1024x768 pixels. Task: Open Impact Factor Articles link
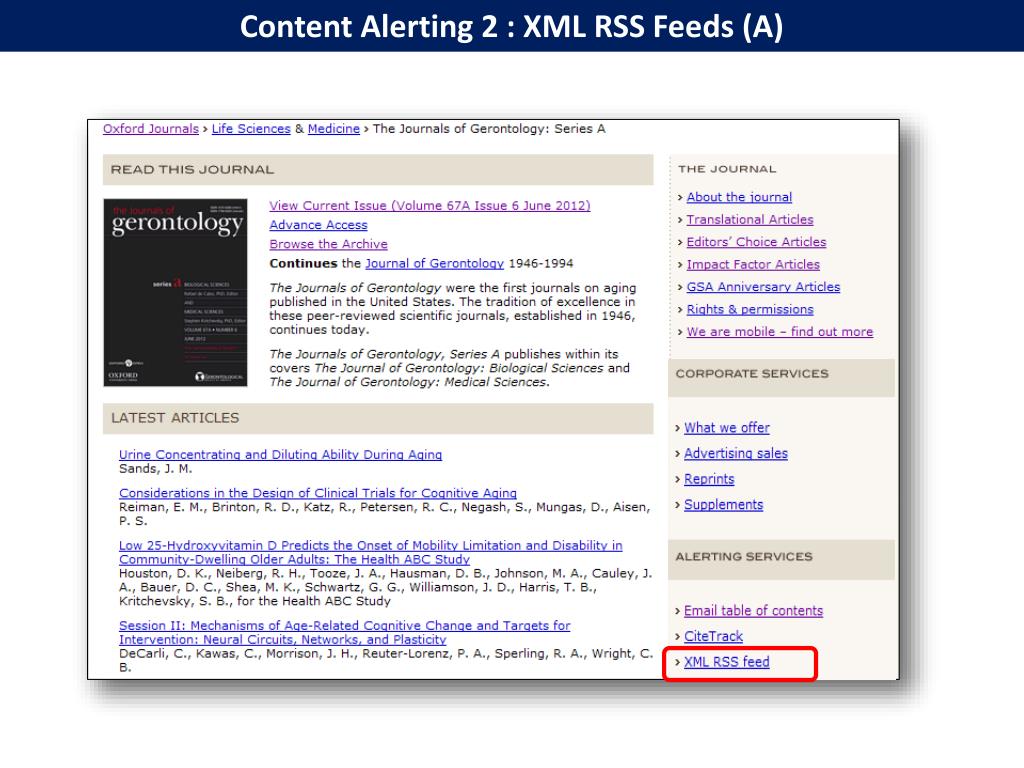[x=753, y=264]
